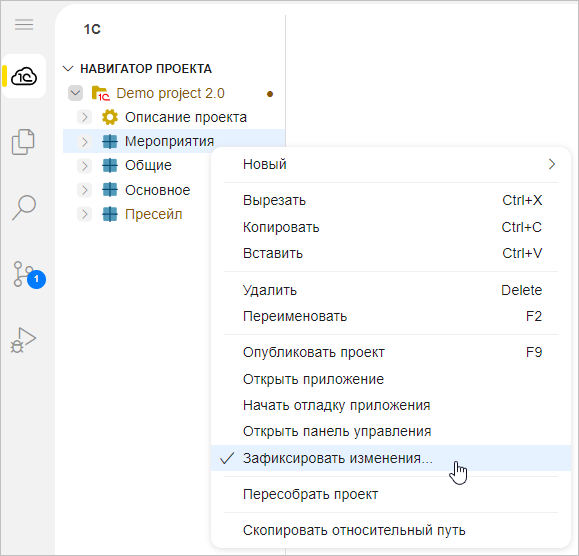Expand the Основное node

[x=85, y=190]
